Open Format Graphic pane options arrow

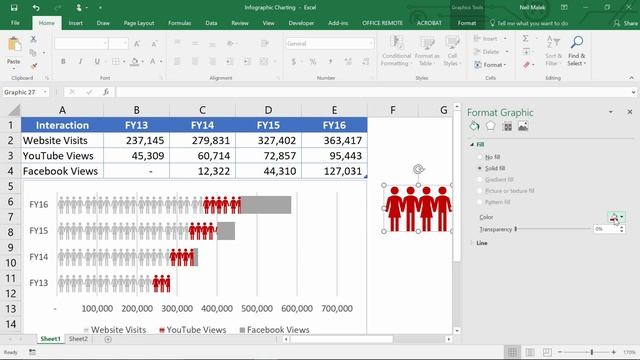click(611, 112)
